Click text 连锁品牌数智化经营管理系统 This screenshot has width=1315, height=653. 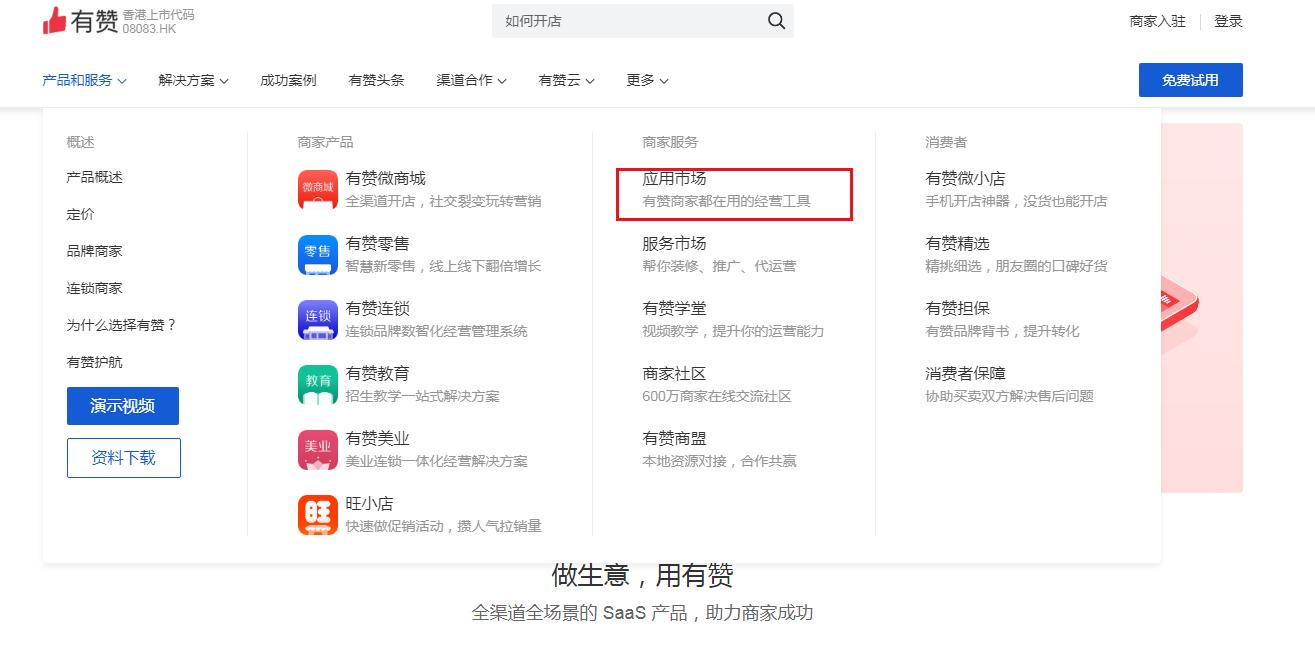437,331
